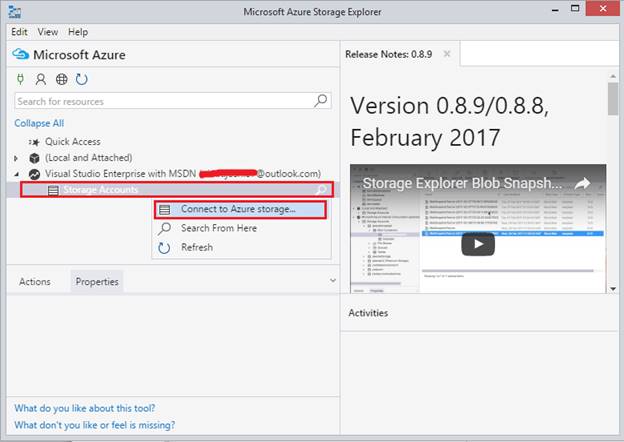The height and width of the screenshot is (442, 624).
Task: Click the globe icon in the toolbar
Action: [61, 79]
